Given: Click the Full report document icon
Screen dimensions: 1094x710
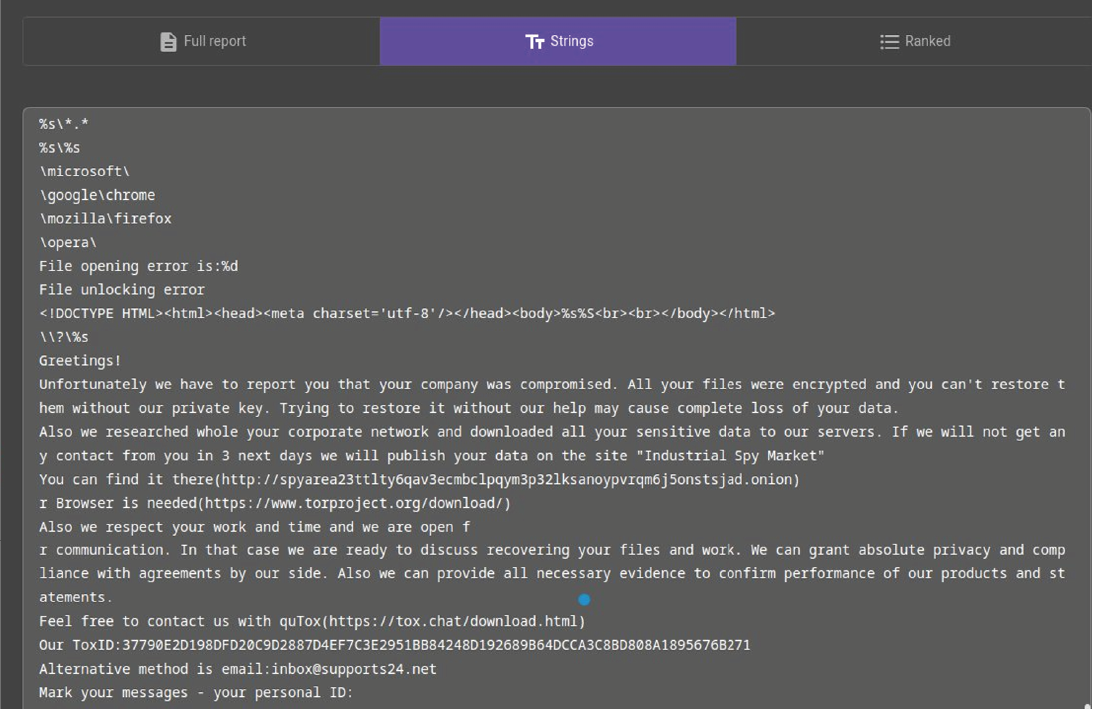Looking at the screenshot, I should click(168, 42).
